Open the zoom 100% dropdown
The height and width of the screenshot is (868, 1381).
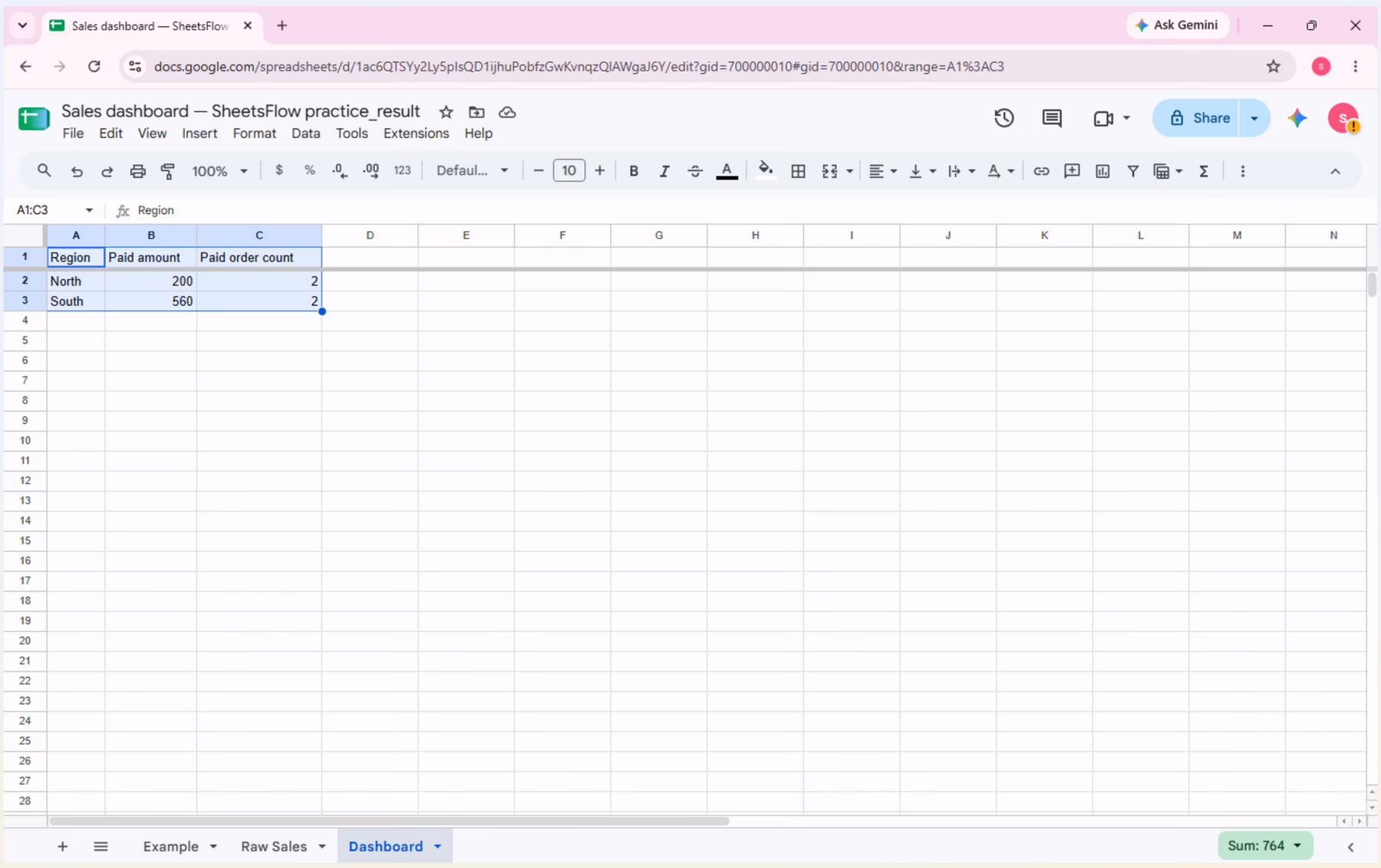tap(219, 171)
